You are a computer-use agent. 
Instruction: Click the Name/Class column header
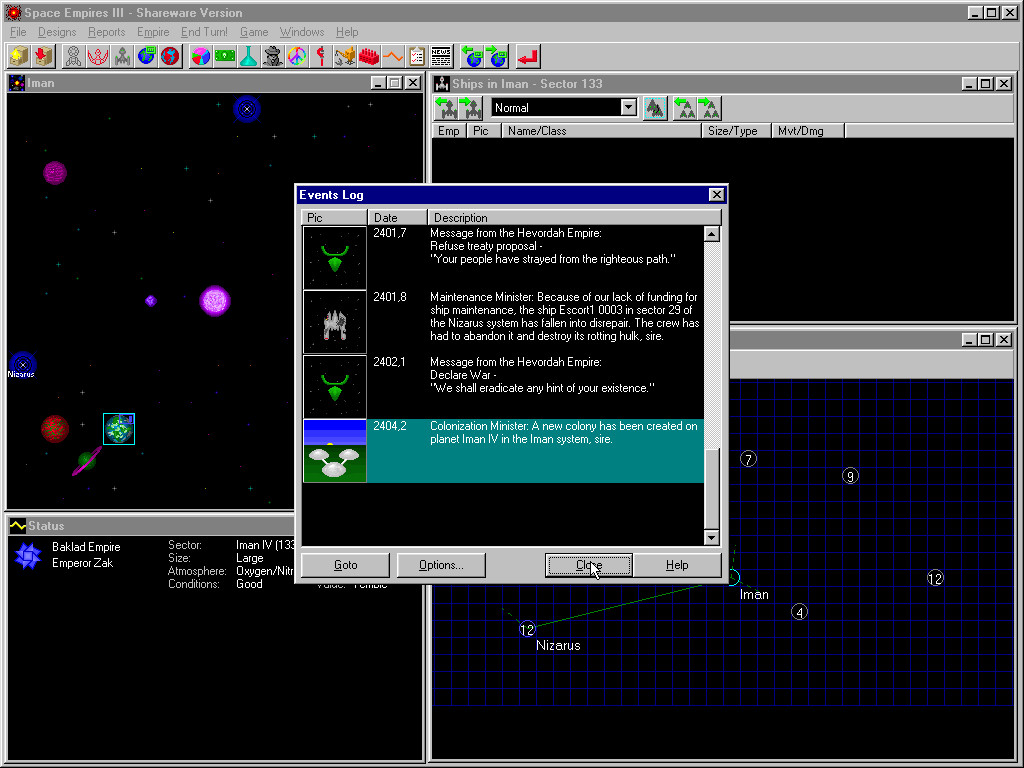tap(600, 131)
